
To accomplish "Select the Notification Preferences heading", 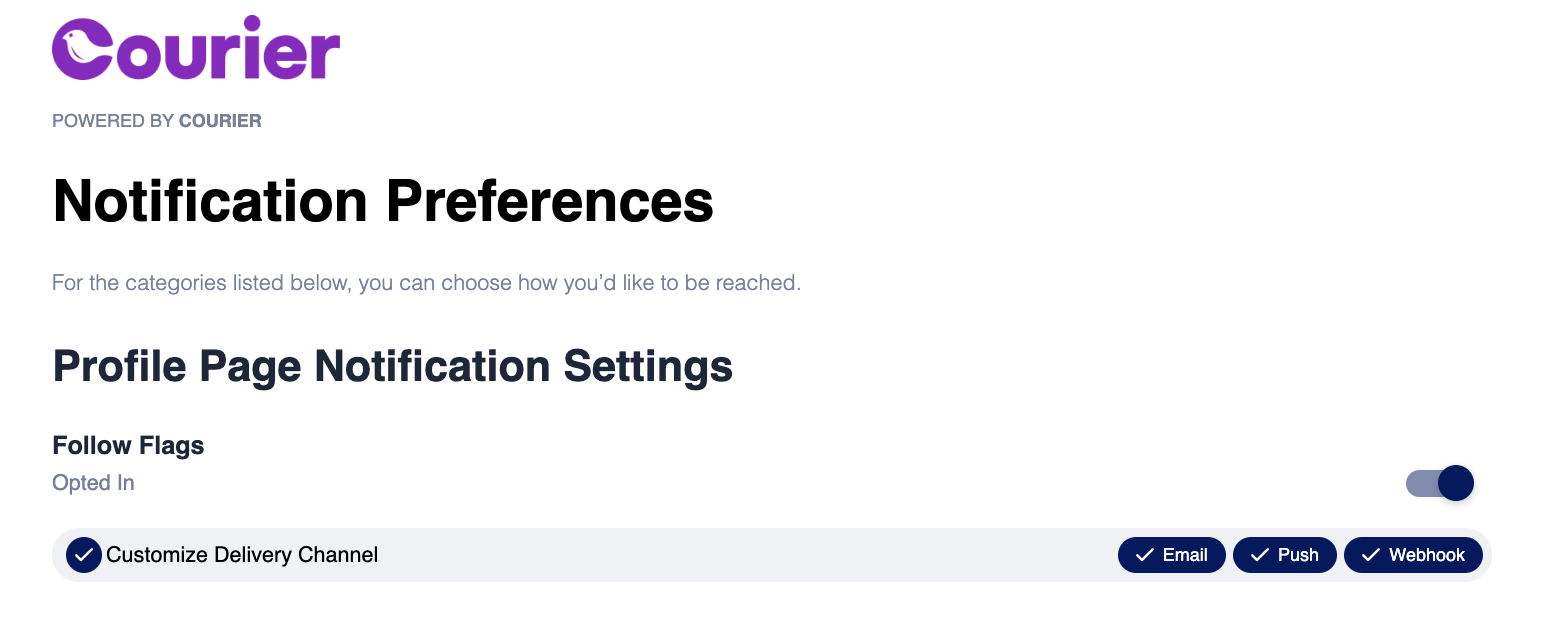I will (383, 200).
